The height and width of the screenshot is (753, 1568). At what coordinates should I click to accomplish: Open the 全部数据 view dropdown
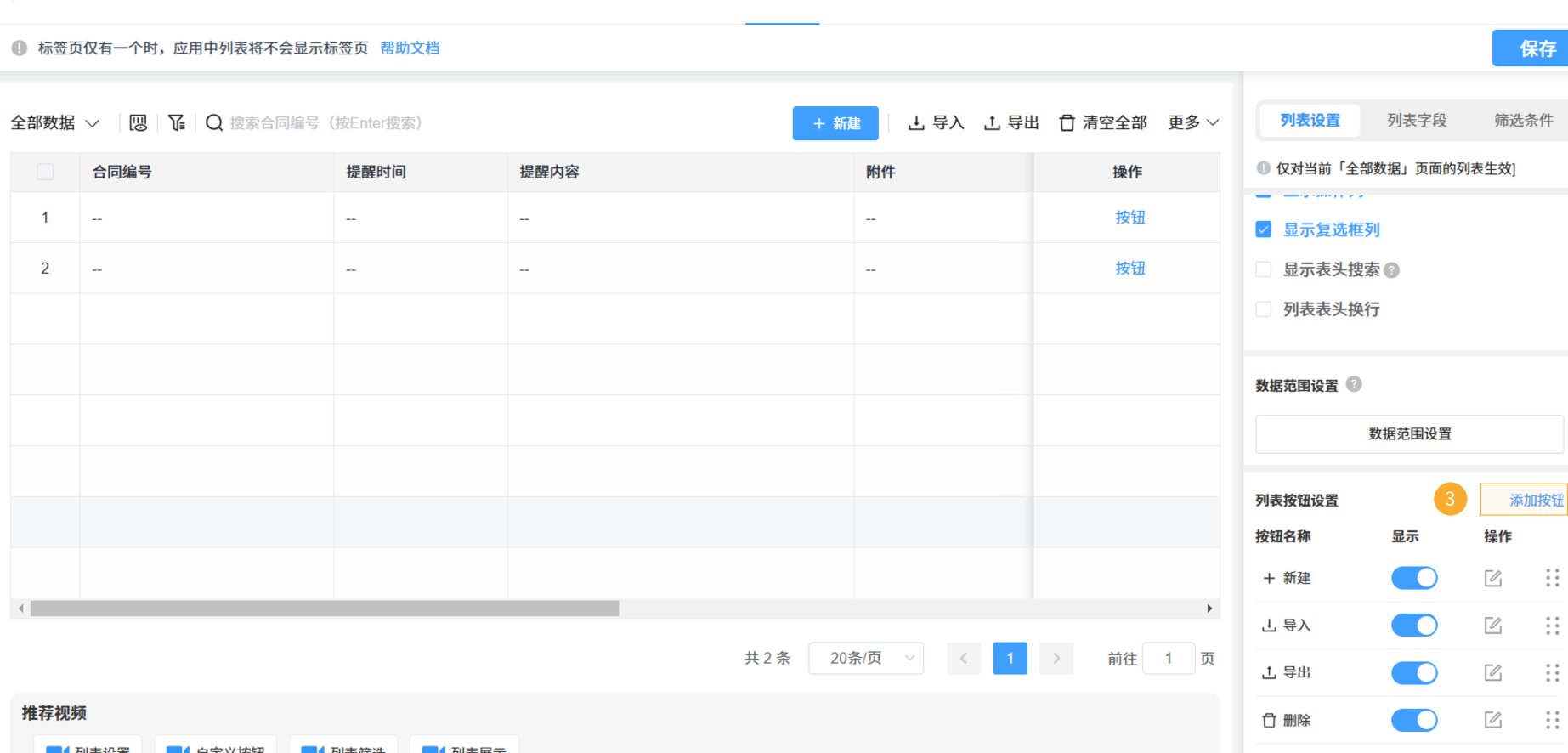click(x=55, y=123)
